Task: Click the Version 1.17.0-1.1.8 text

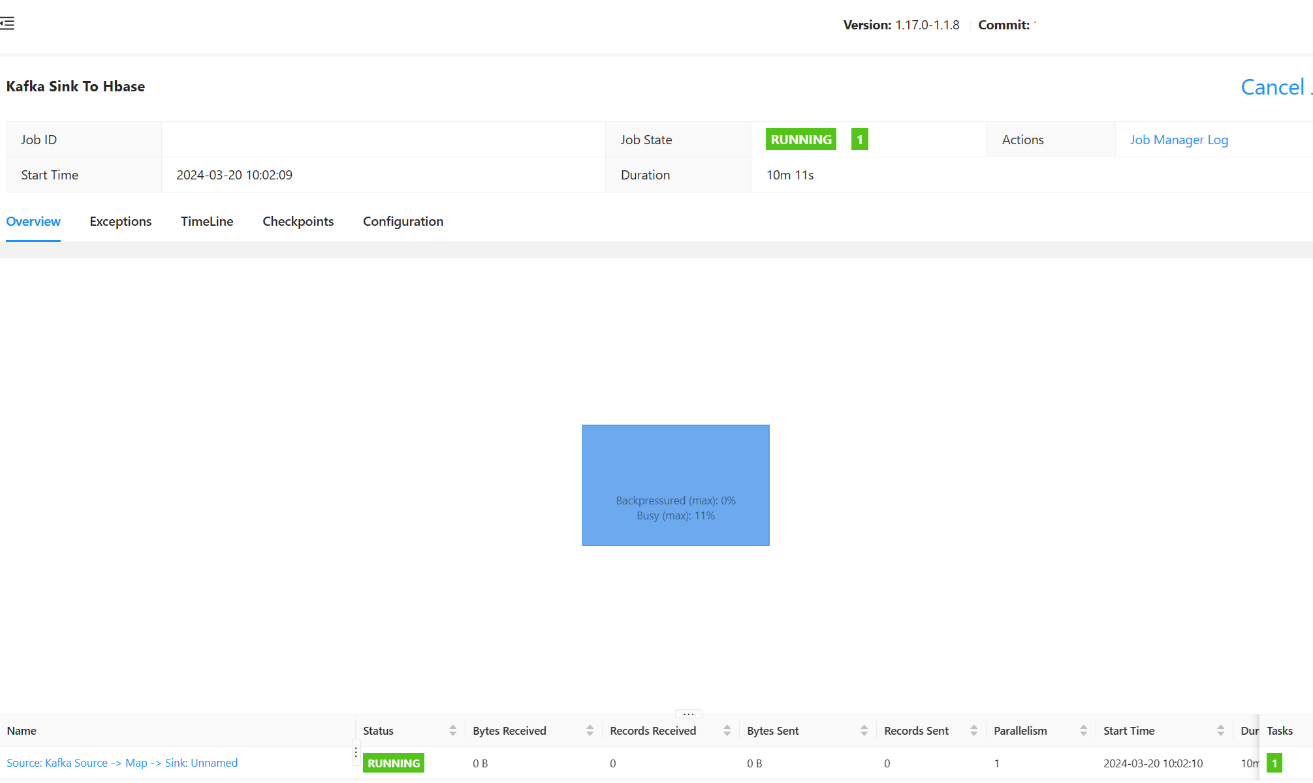Action: click(x=901, y=25)
